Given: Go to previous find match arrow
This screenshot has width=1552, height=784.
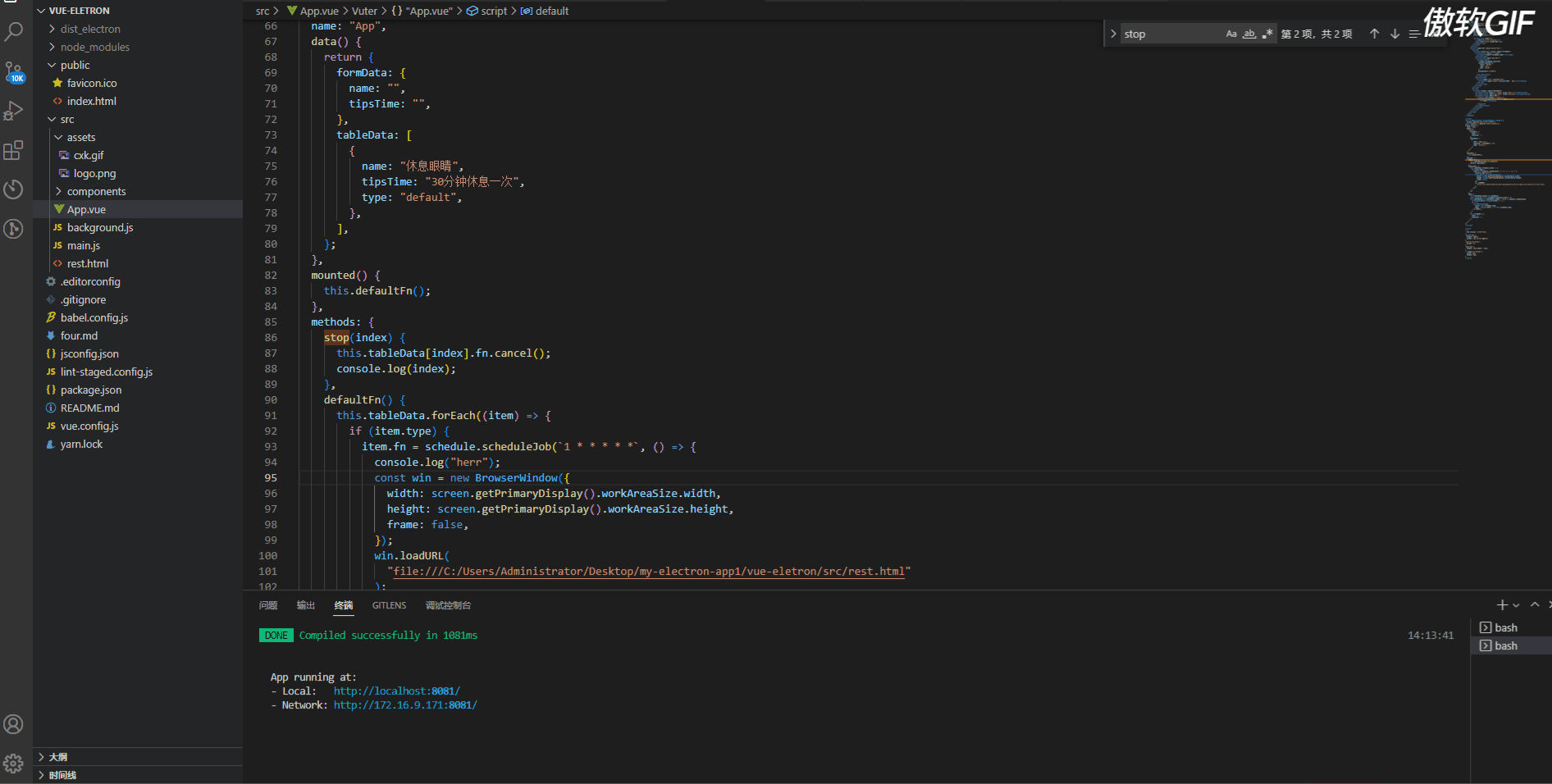Looking at the screenshot, I should (x=1375, y=34).
